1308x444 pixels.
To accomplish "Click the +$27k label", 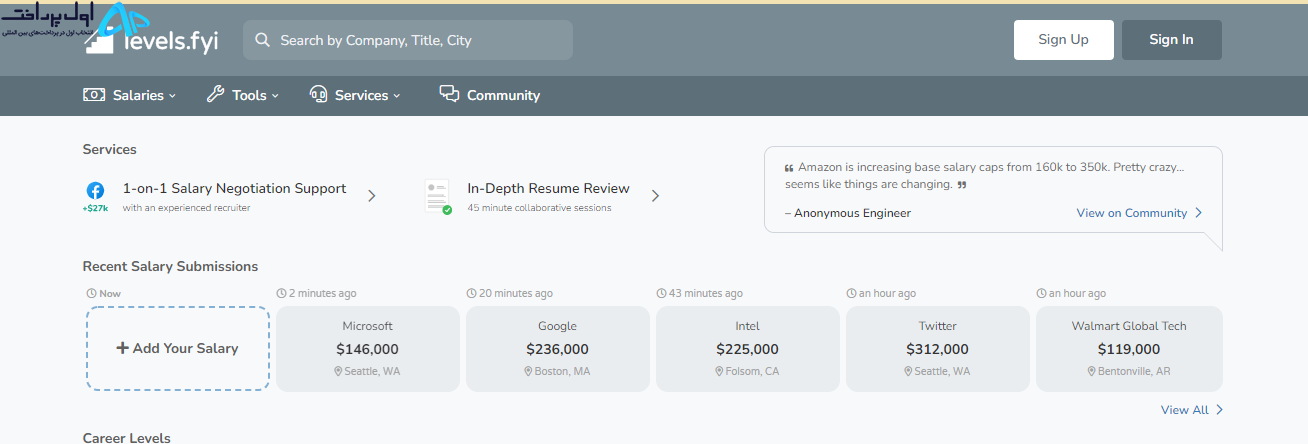I will (x=95, y=208).
